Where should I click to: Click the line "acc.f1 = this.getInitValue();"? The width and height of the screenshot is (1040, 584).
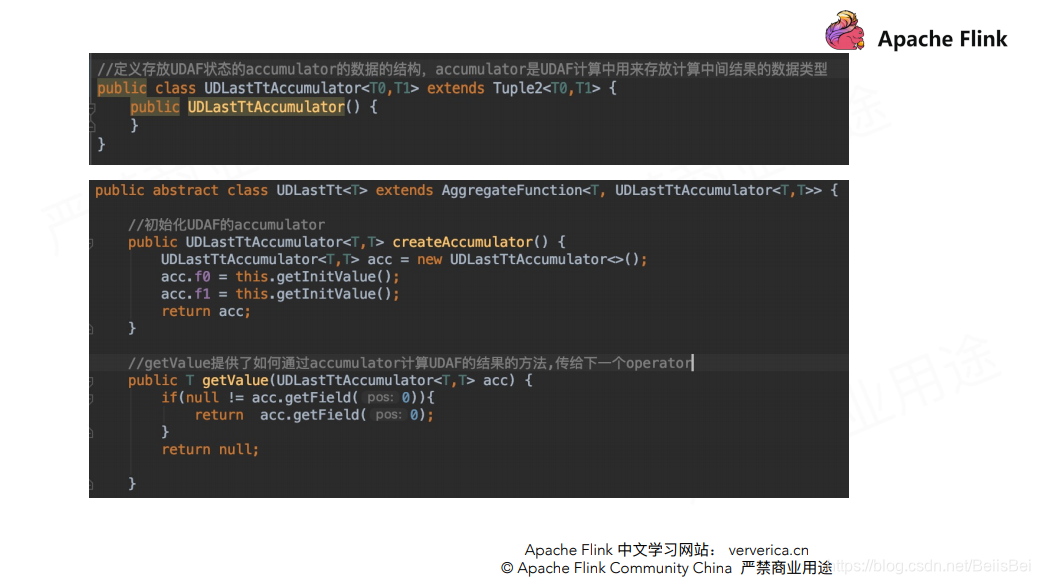point(280,294)
